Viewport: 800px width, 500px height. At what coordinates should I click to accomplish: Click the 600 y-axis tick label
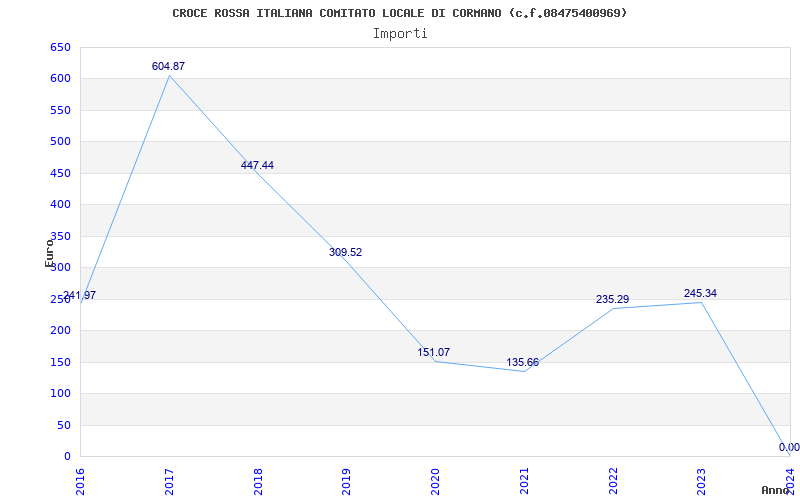point(60,79)
